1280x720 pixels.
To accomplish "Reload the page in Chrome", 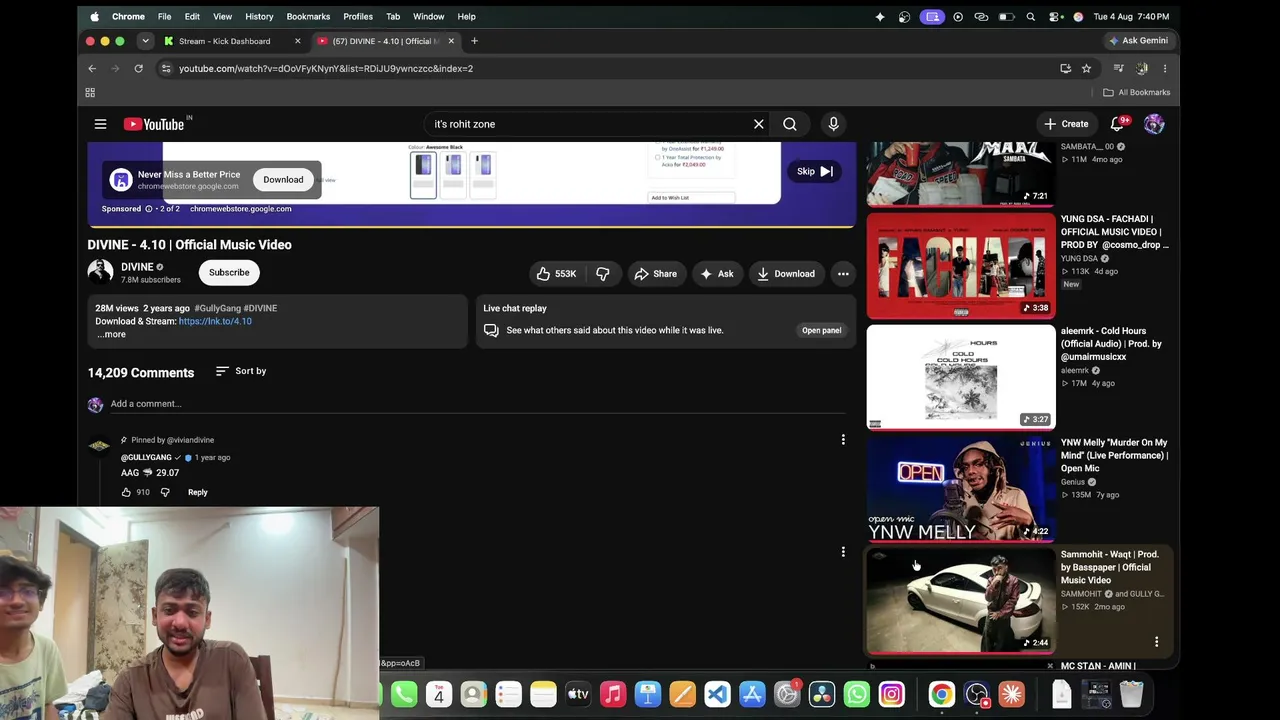I will tap(138, 69).
